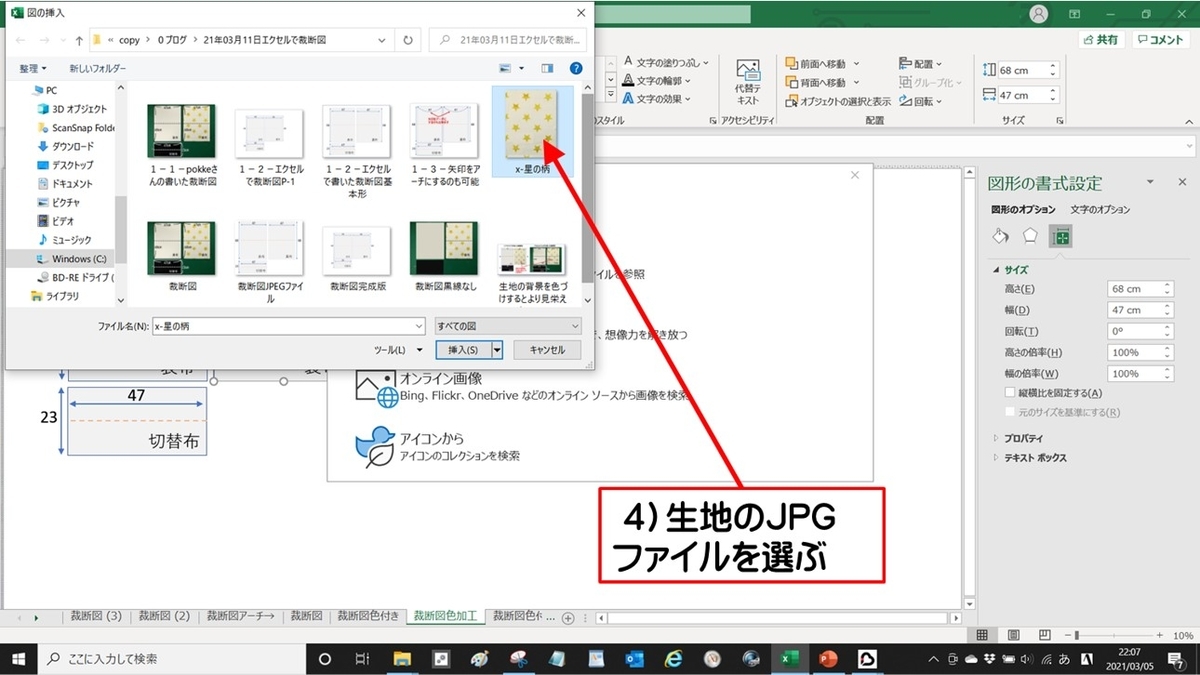Select sheet tab 裁断図 (2)
Screen dimensions: 1200x675
pyautogui.click(x=164, y=616)
